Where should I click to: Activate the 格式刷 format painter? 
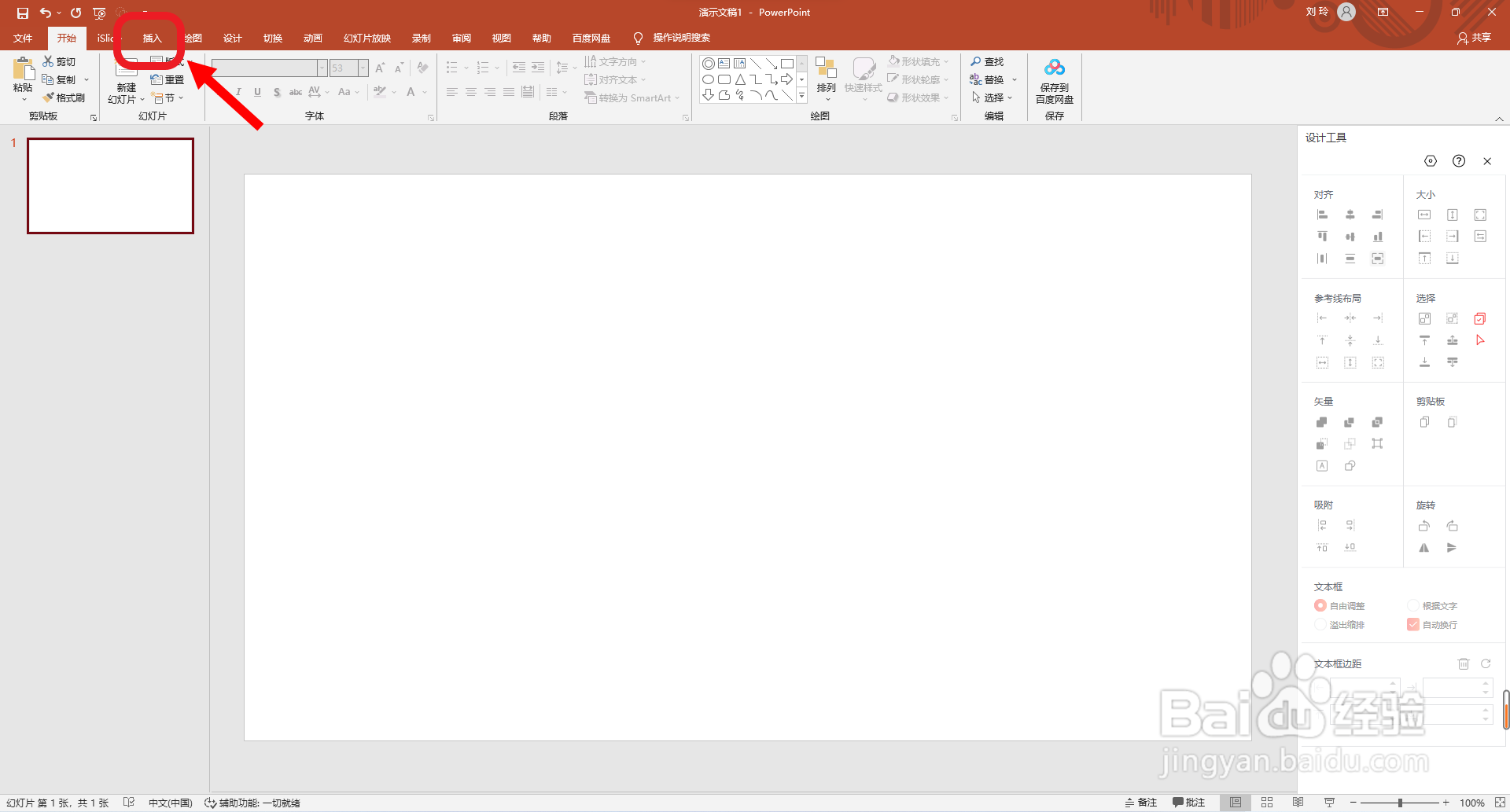64,97
